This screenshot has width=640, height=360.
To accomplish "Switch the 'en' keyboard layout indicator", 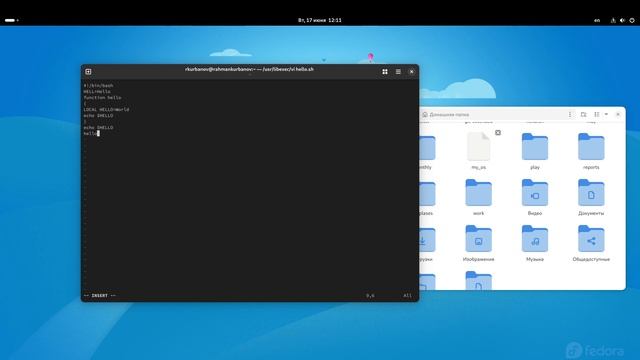I will pos(597,20).
